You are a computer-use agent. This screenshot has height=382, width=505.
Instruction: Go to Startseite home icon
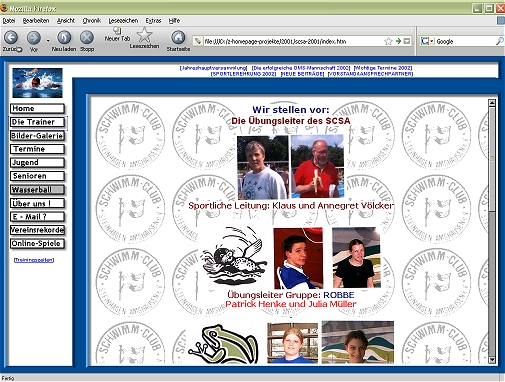pyautogui.click(x=178, y=38)
